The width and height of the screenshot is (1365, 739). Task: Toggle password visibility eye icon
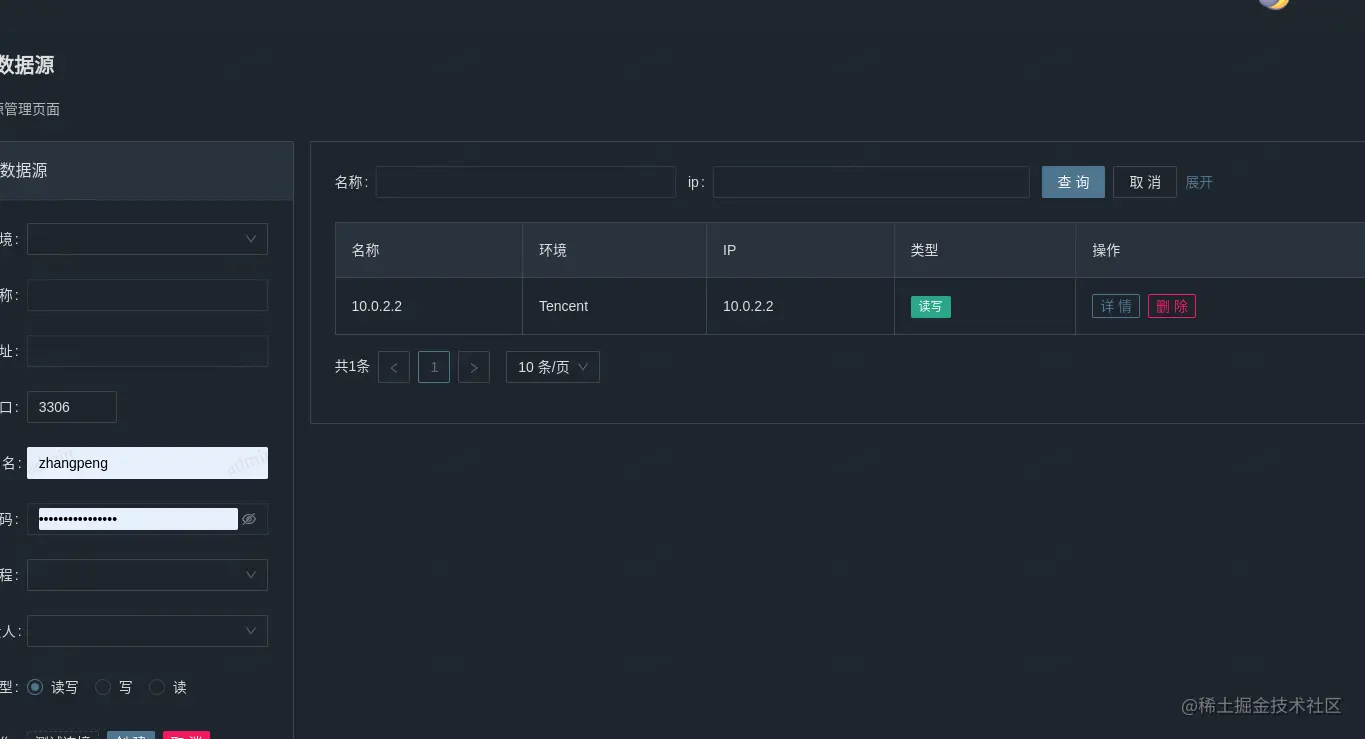click(x=249, y=519)
